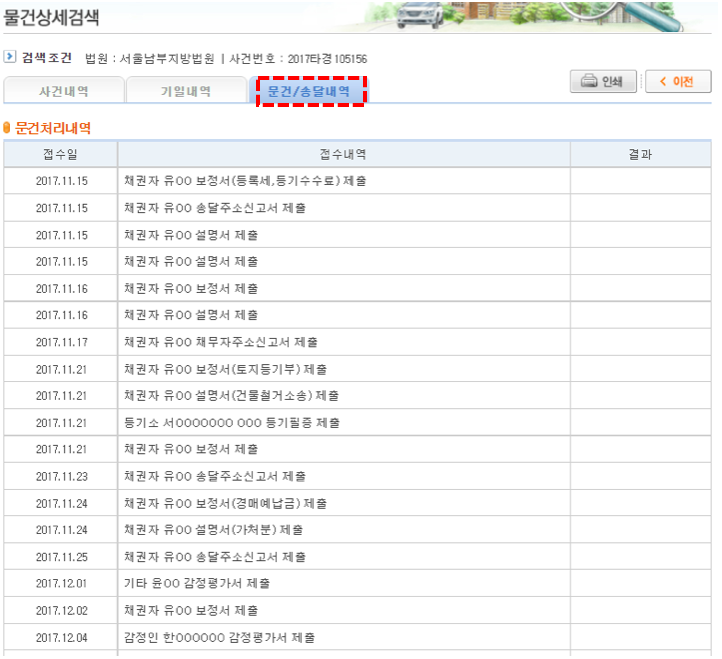
Task: Click the 접수일 column header
Action: click(60, 154)
